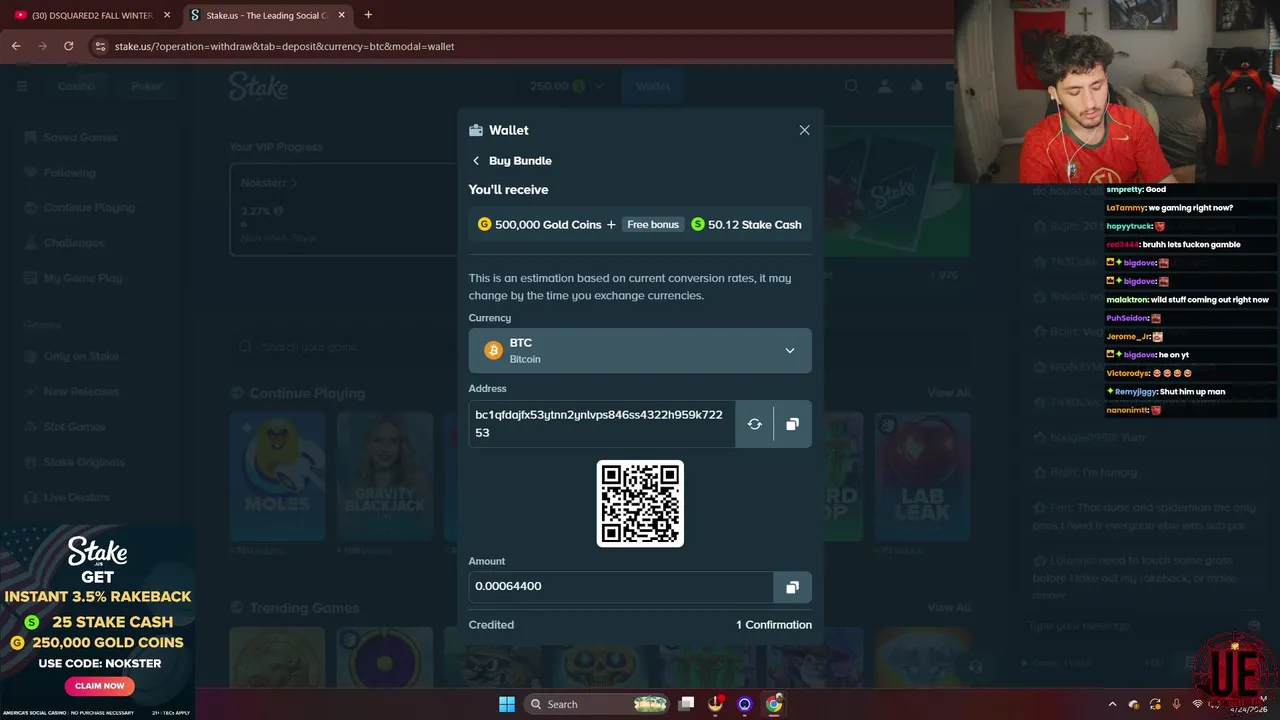The height and width of the screenshot is (720, 1280).
Task: Open the MOLES game thumbnail
Action: [277, 477]
